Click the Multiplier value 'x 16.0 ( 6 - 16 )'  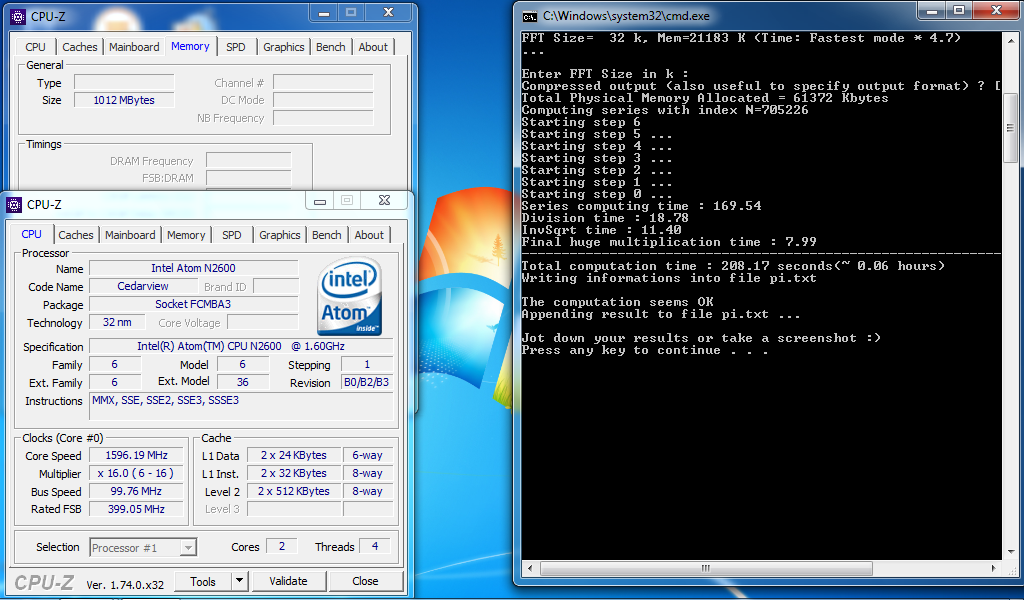[137, 473]
